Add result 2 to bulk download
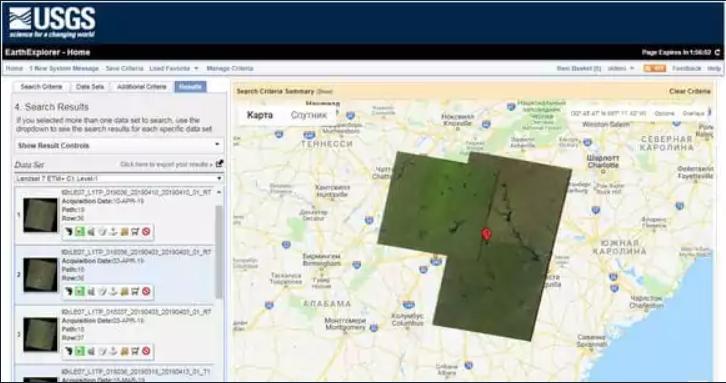This screenshot has height=383, width=726. point(124,291)
